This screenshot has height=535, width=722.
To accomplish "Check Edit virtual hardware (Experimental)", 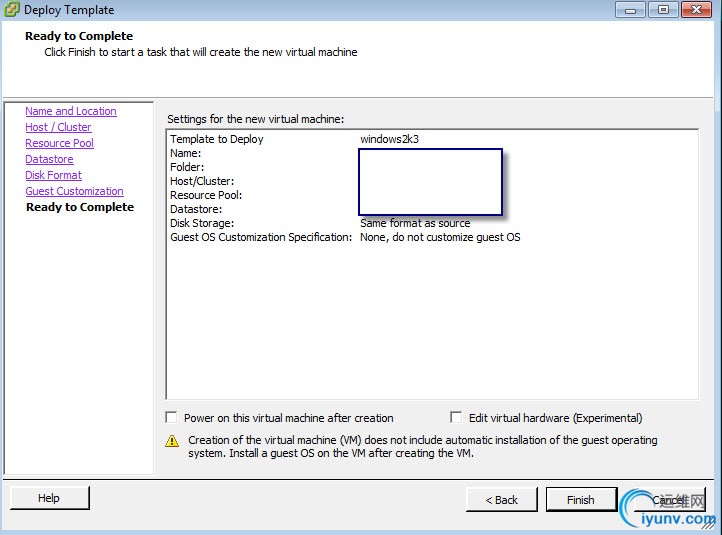I will [456, 417].
